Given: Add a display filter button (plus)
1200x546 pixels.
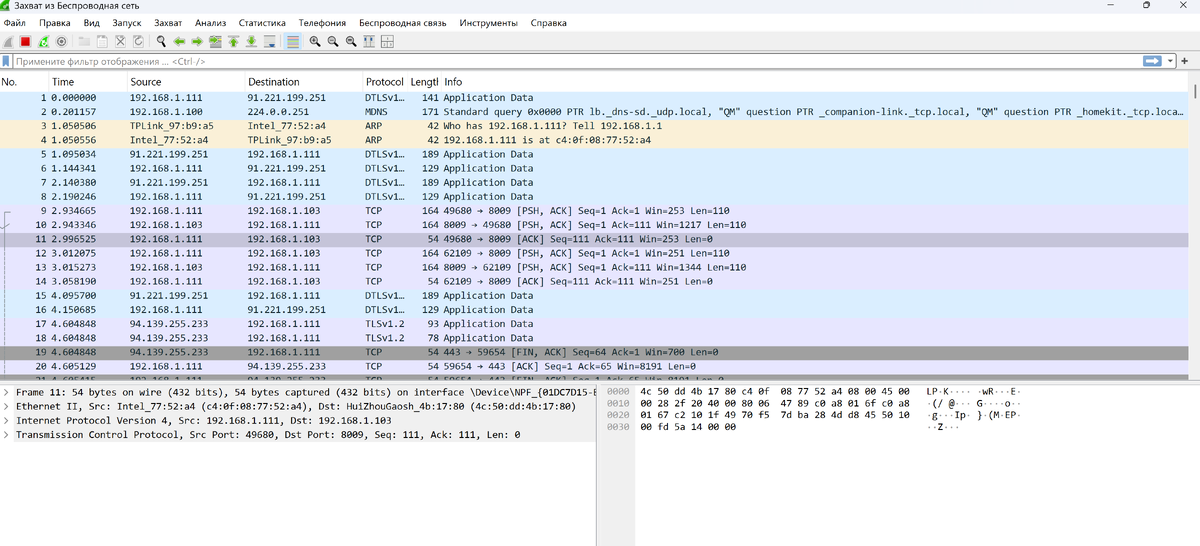Looking at the screenshot, I should point(1186,62).
